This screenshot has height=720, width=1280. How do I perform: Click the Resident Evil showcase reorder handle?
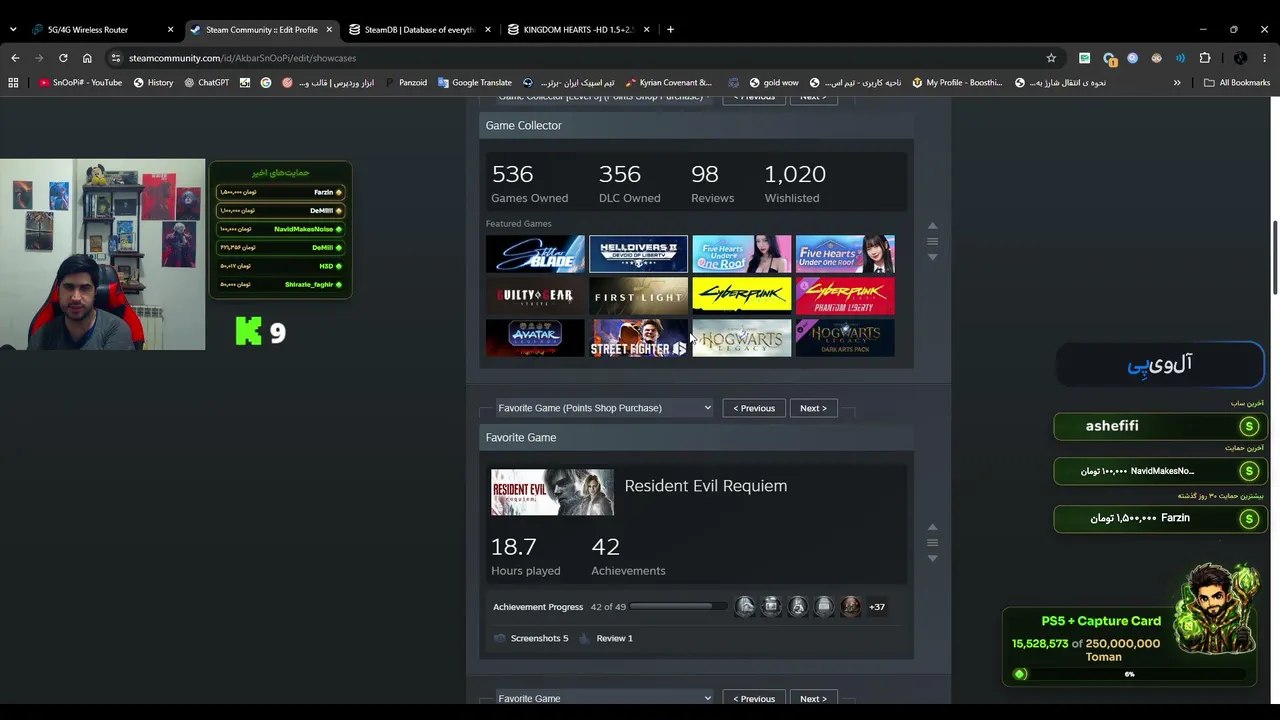pos(932,543)
